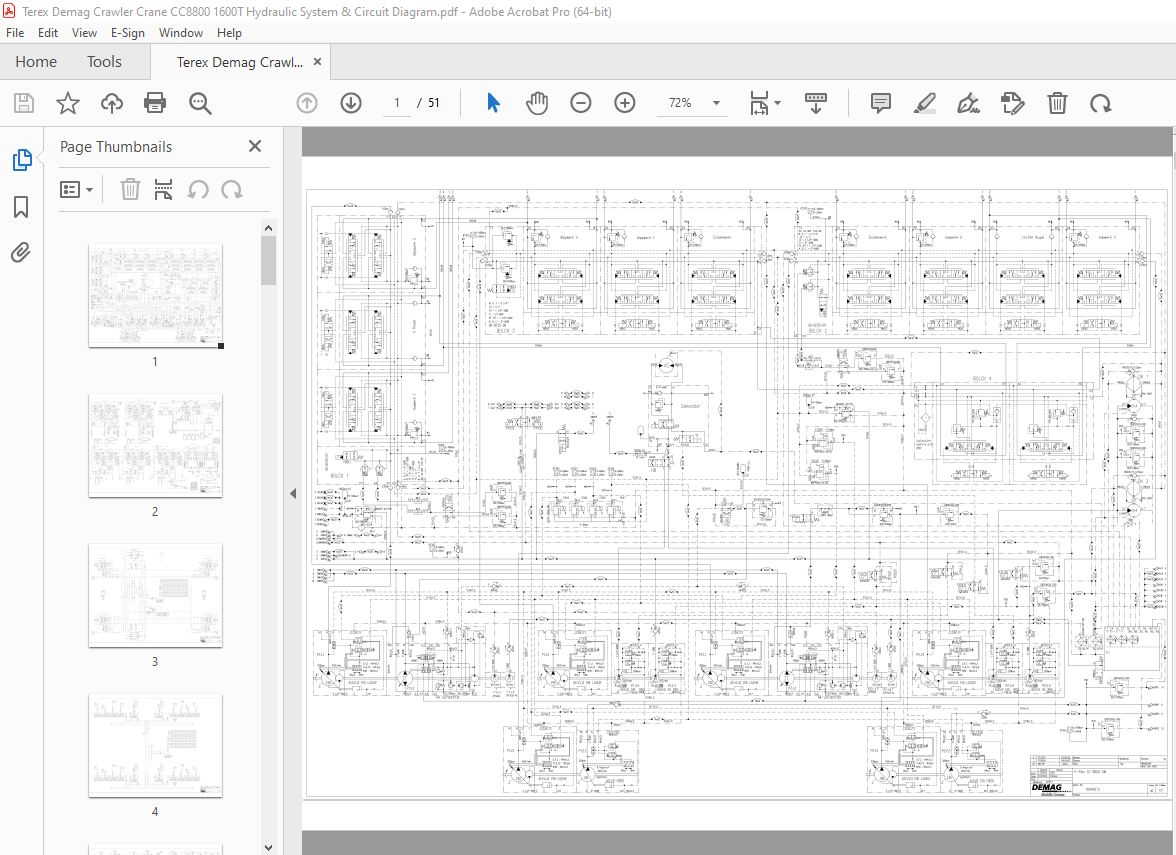Open the Fill & Sign pen tool
Screen dimensions: 1176x855
[x=968, y=103]
